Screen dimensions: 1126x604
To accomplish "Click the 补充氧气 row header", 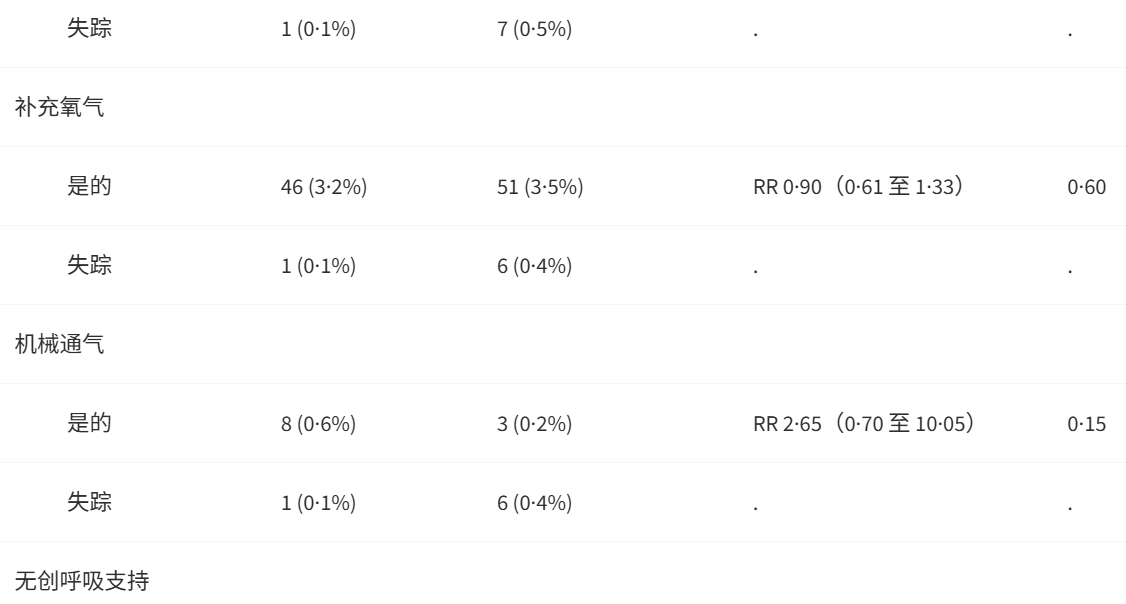I will (60, 107).
